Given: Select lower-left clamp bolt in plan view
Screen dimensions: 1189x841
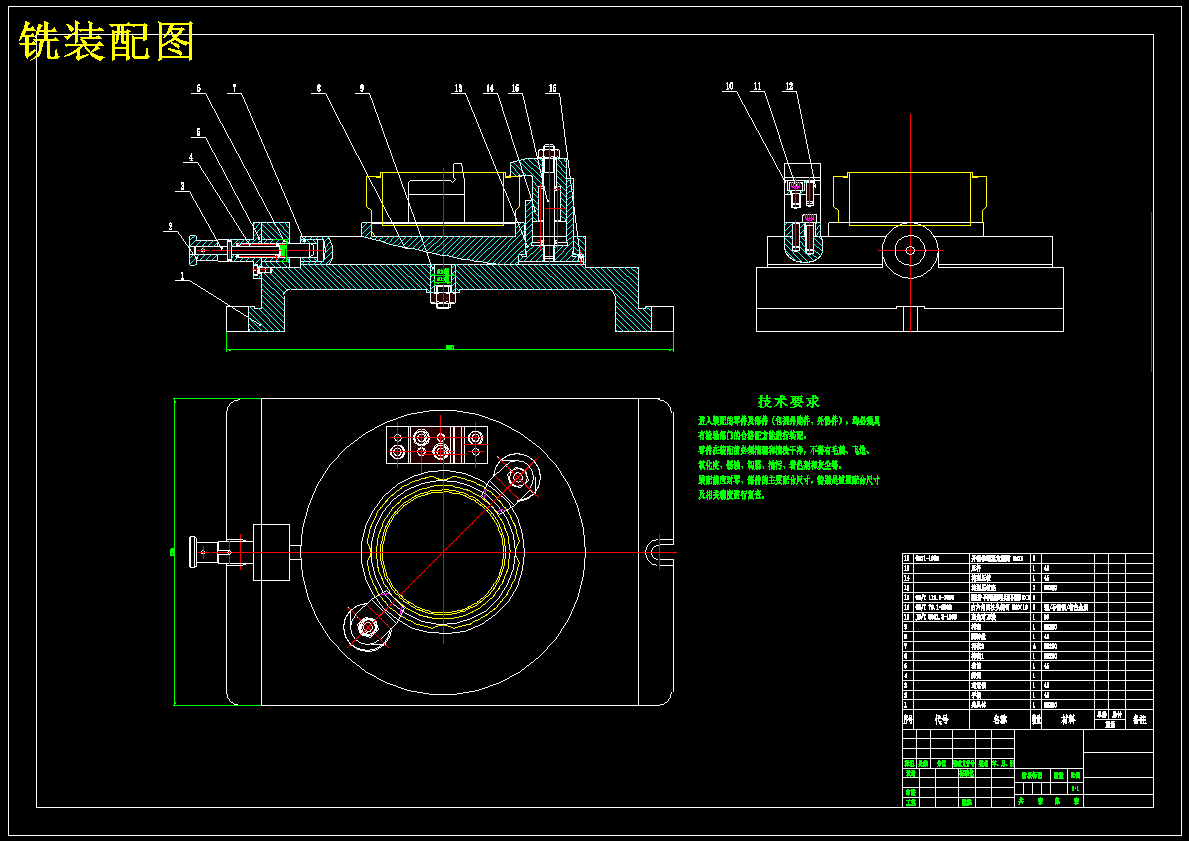Looking at the screenshot, I should point(369,627).
